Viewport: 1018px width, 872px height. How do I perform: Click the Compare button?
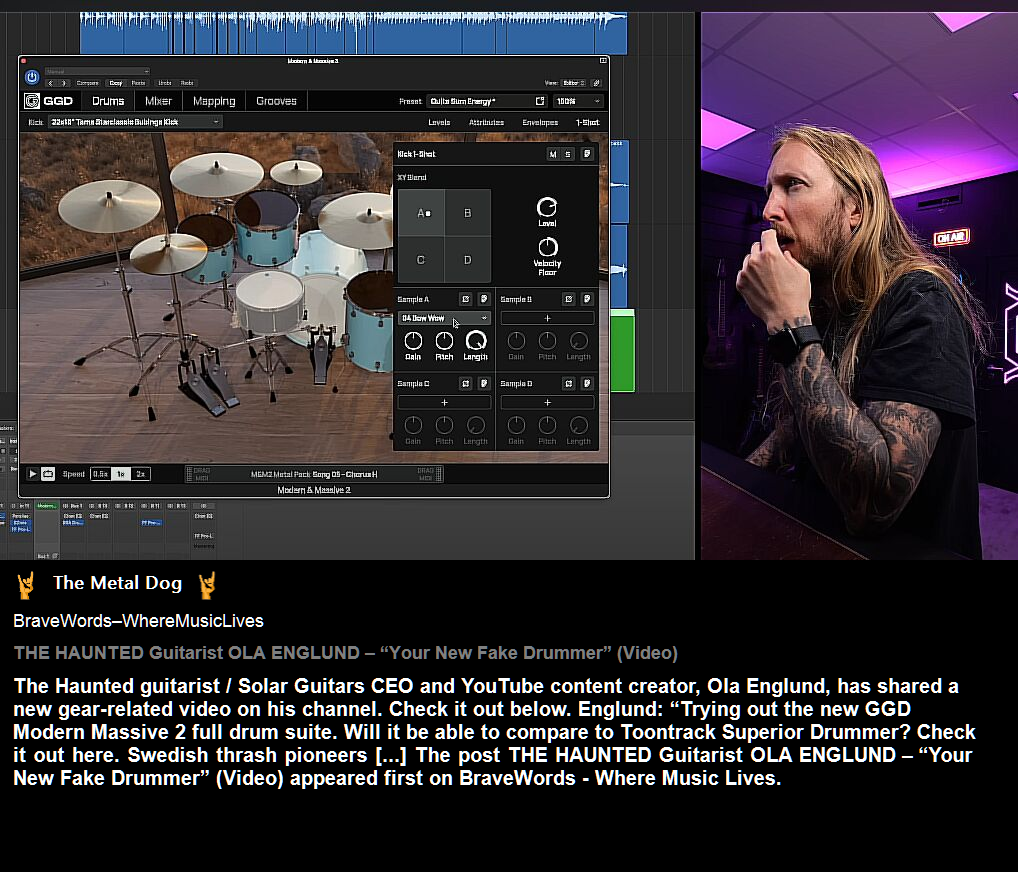pyautogui.click(x=88, y=83)
